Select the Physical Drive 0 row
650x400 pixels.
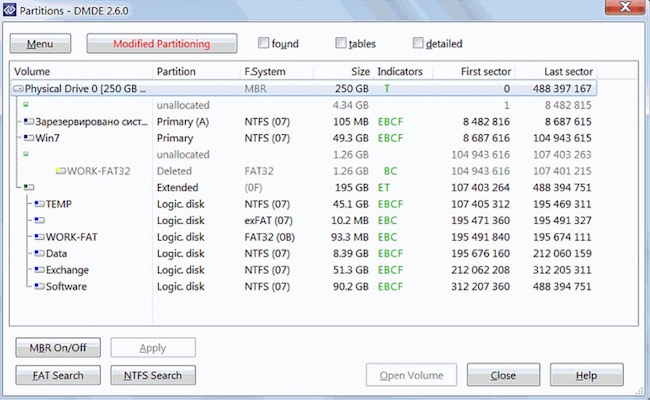pyautogui.click(x=303, y=89)
